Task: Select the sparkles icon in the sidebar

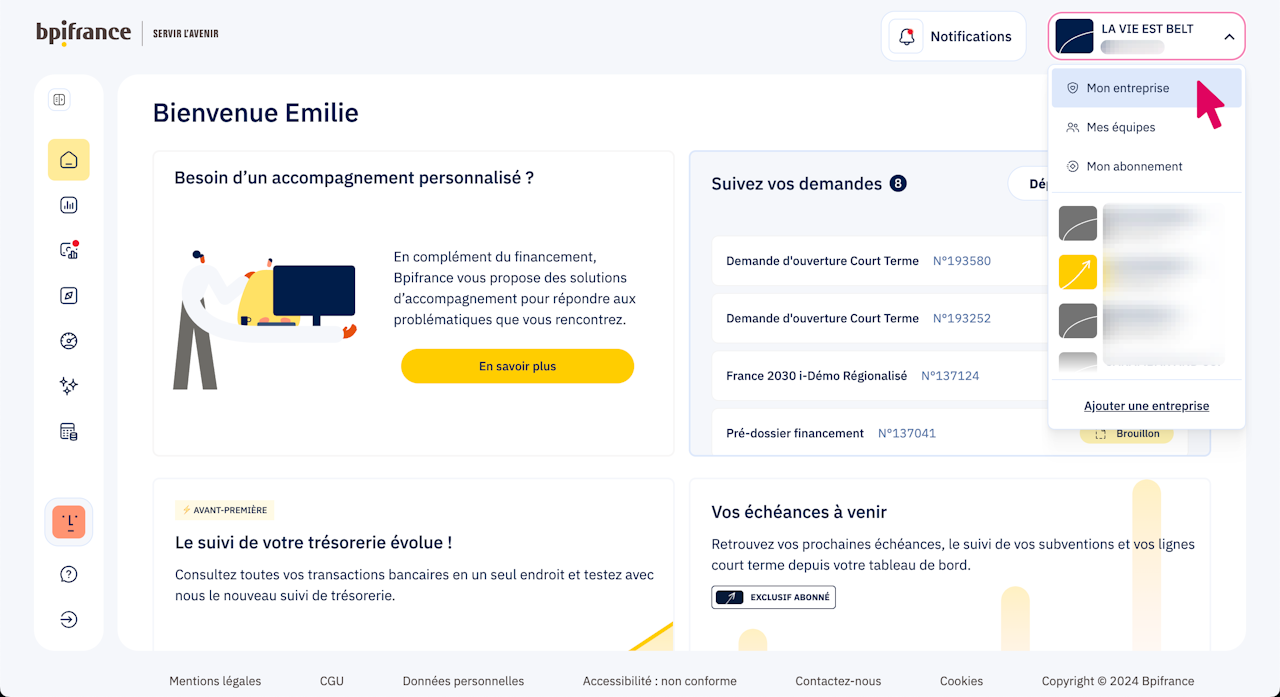Action: (x=69, y=386)
